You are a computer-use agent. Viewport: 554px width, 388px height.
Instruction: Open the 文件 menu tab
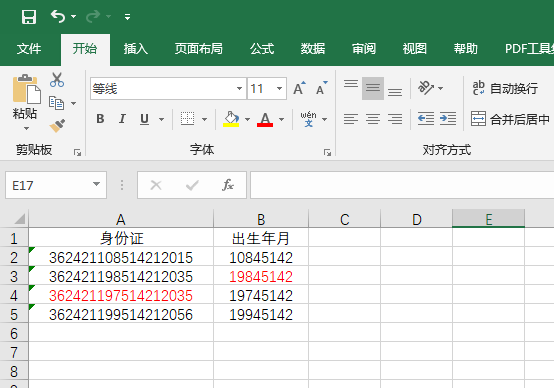pos(29,49)
